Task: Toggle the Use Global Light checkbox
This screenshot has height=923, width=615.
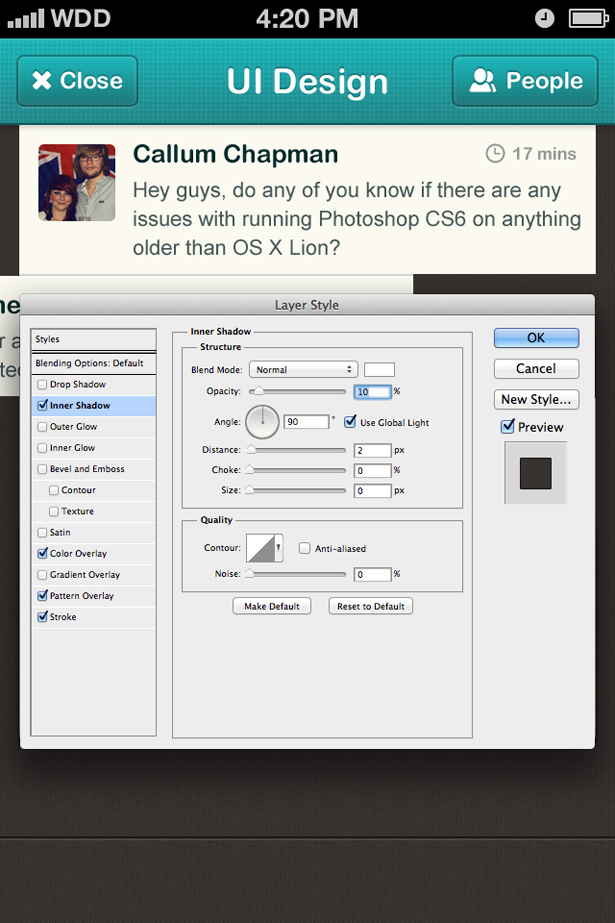Action: tap(350, 422)
